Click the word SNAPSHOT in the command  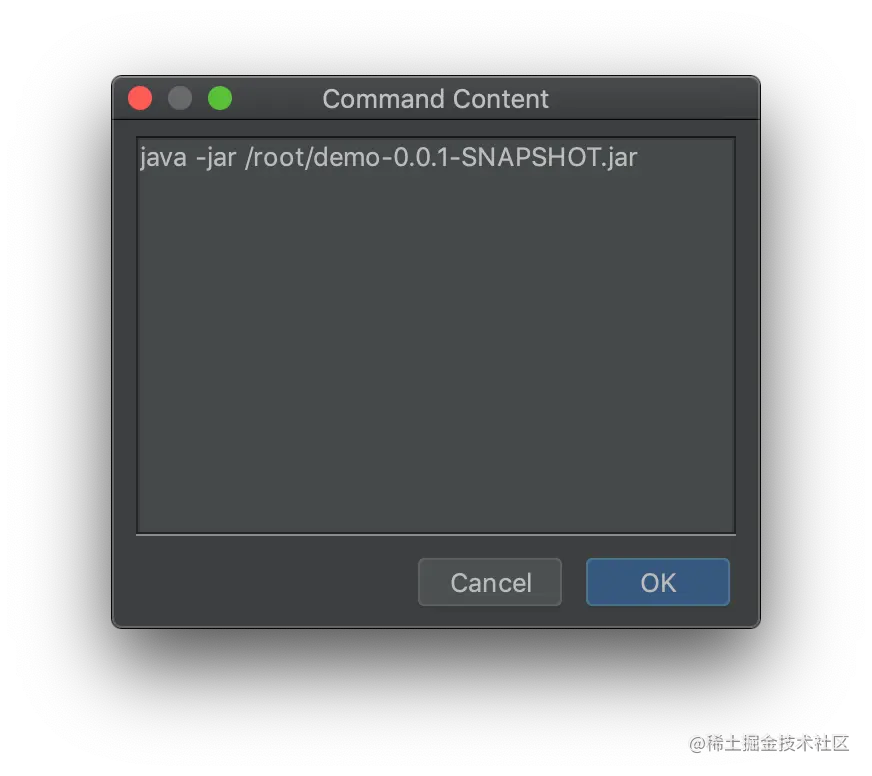[531, 157]
